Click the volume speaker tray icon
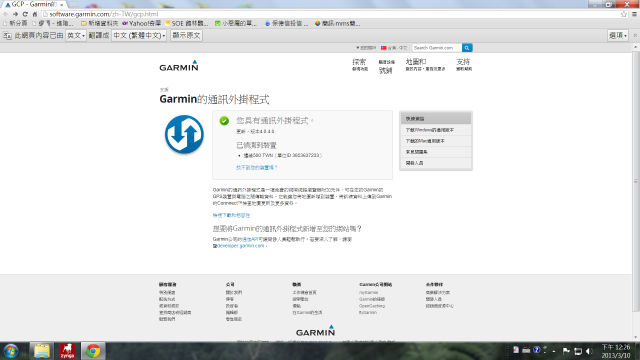This screenshot has width=640, height=360. (x=589, y=351)
